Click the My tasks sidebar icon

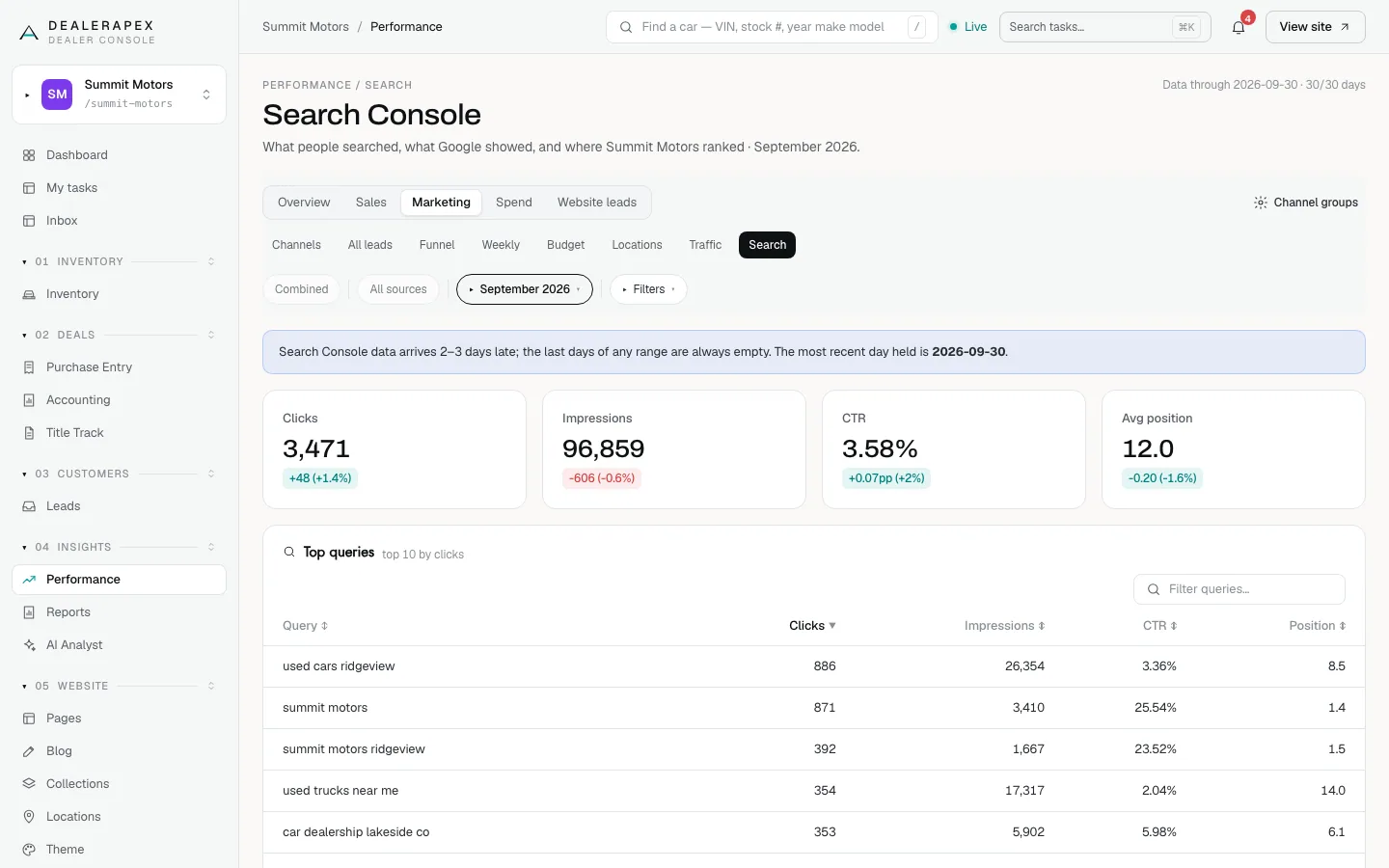29,188
